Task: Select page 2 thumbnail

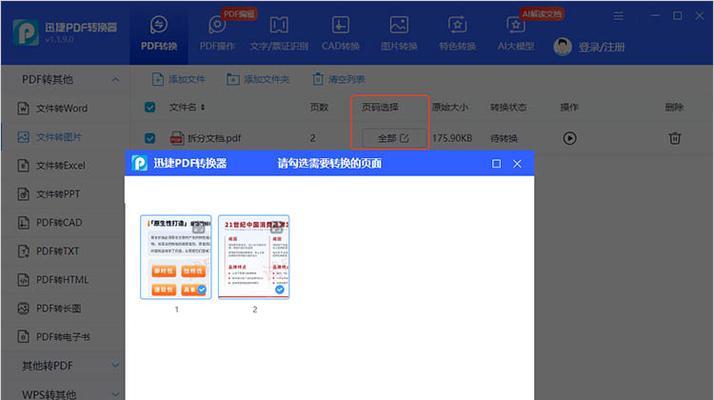Action: (254, 257)
